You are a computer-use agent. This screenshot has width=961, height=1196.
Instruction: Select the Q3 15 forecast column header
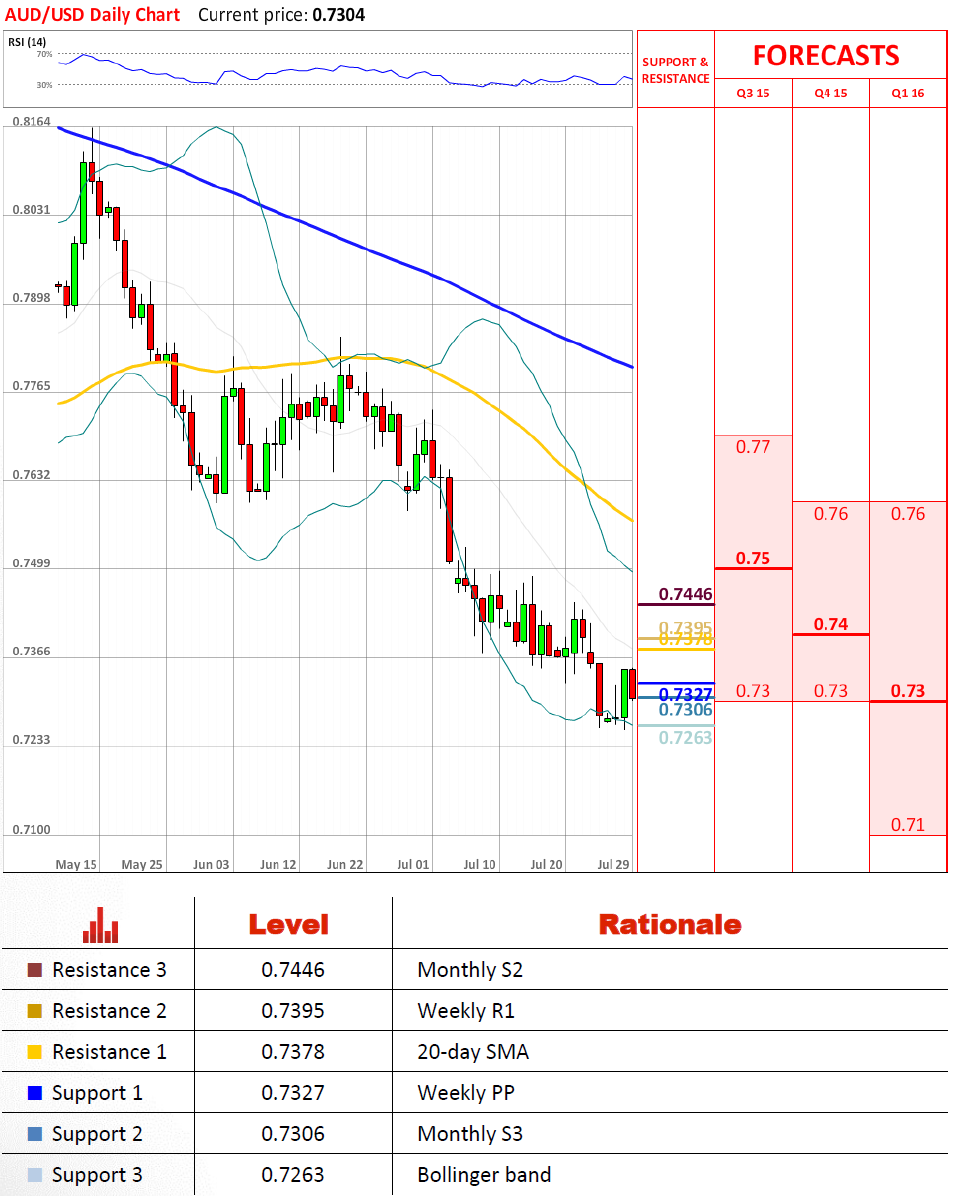point(753,93)
